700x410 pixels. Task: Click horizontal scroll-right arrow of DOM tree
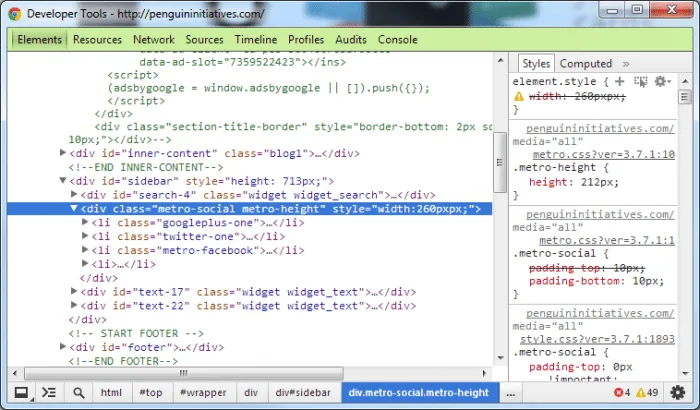485,373
